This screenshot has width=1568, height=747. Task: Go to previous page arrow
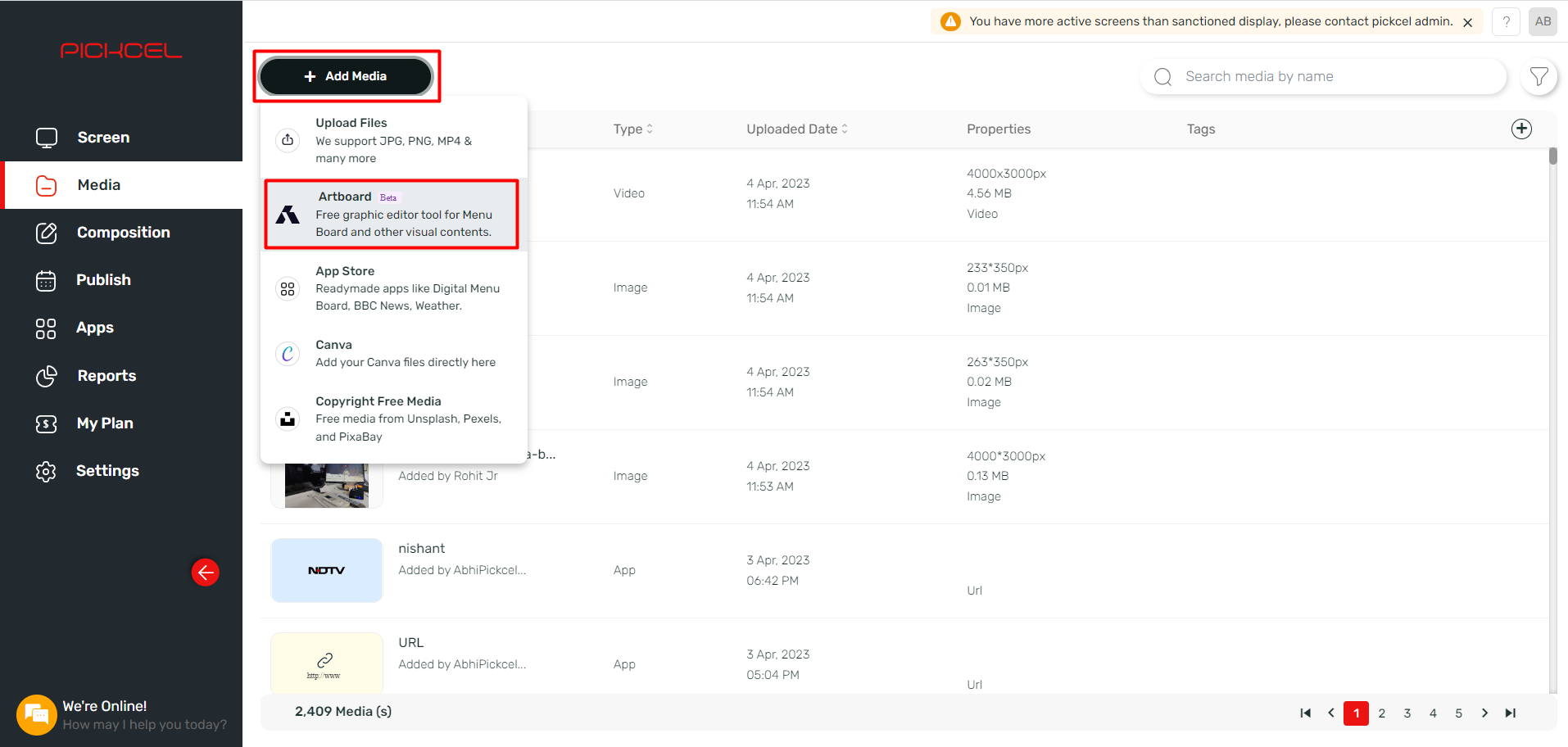(1331, 713)
